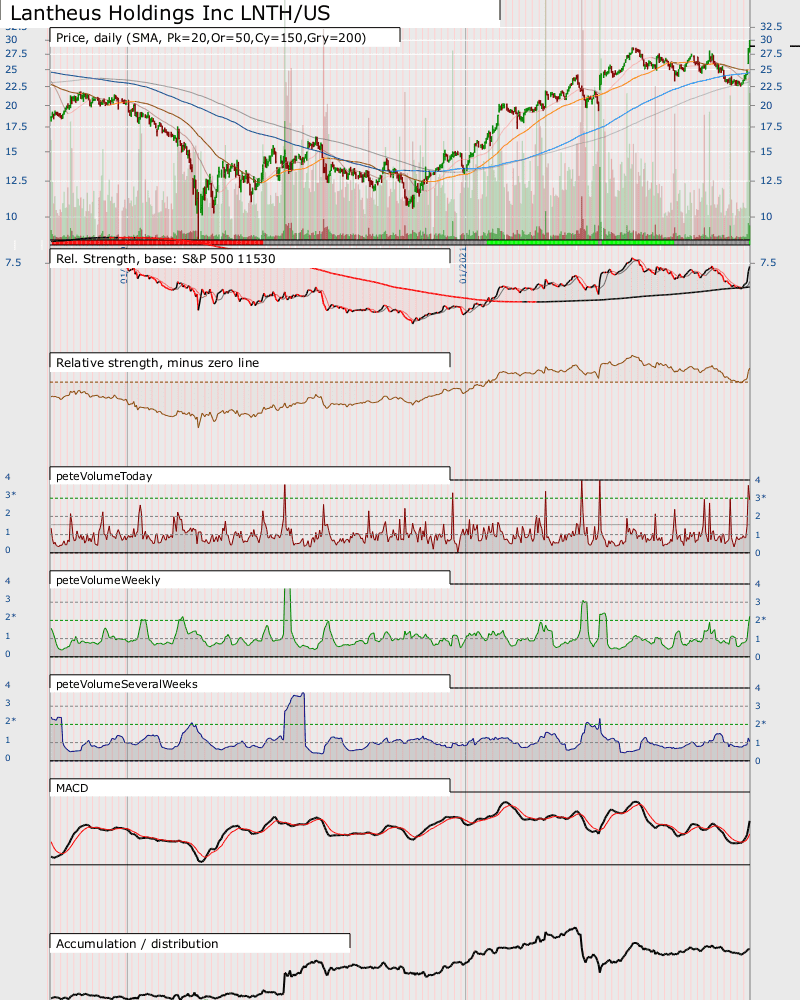The width and height of the screenshot is (800, 1000).
Task: Click the 'Rel. Strength, base: S&P 500' label
Action: pos(165,259)
